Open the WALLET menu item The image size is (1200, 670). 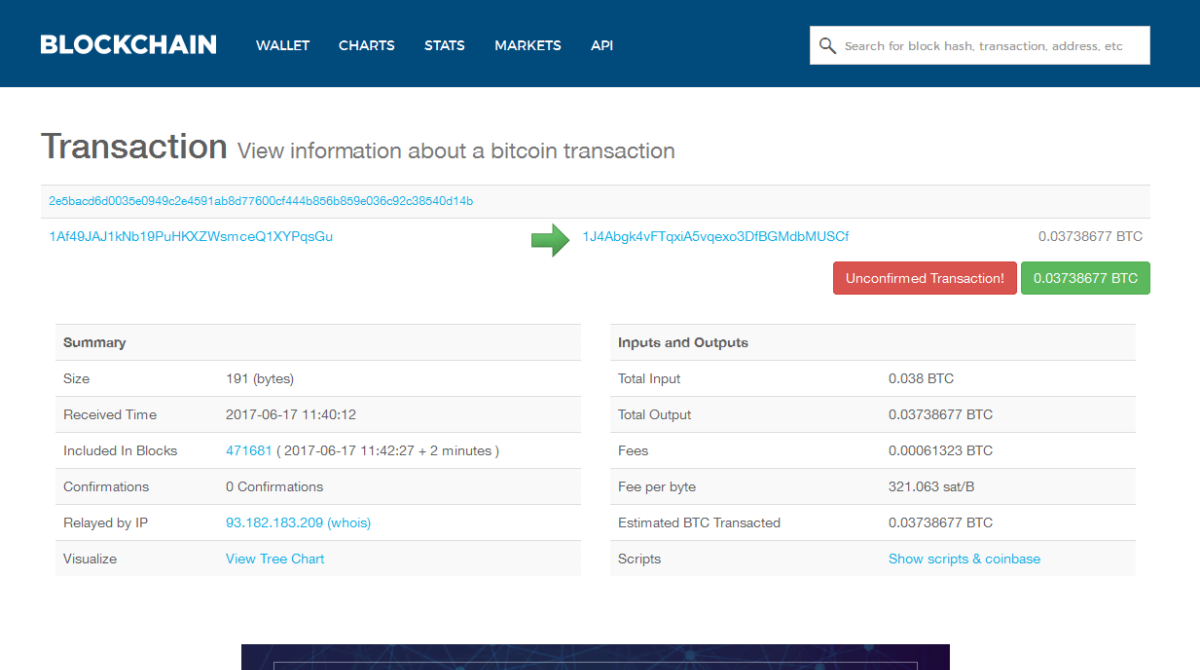[282, 45]
